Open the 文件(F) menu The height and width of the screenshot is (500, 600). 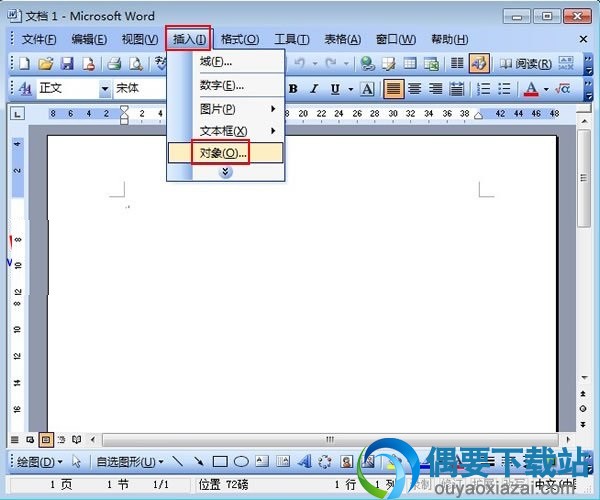coord(39,39)
